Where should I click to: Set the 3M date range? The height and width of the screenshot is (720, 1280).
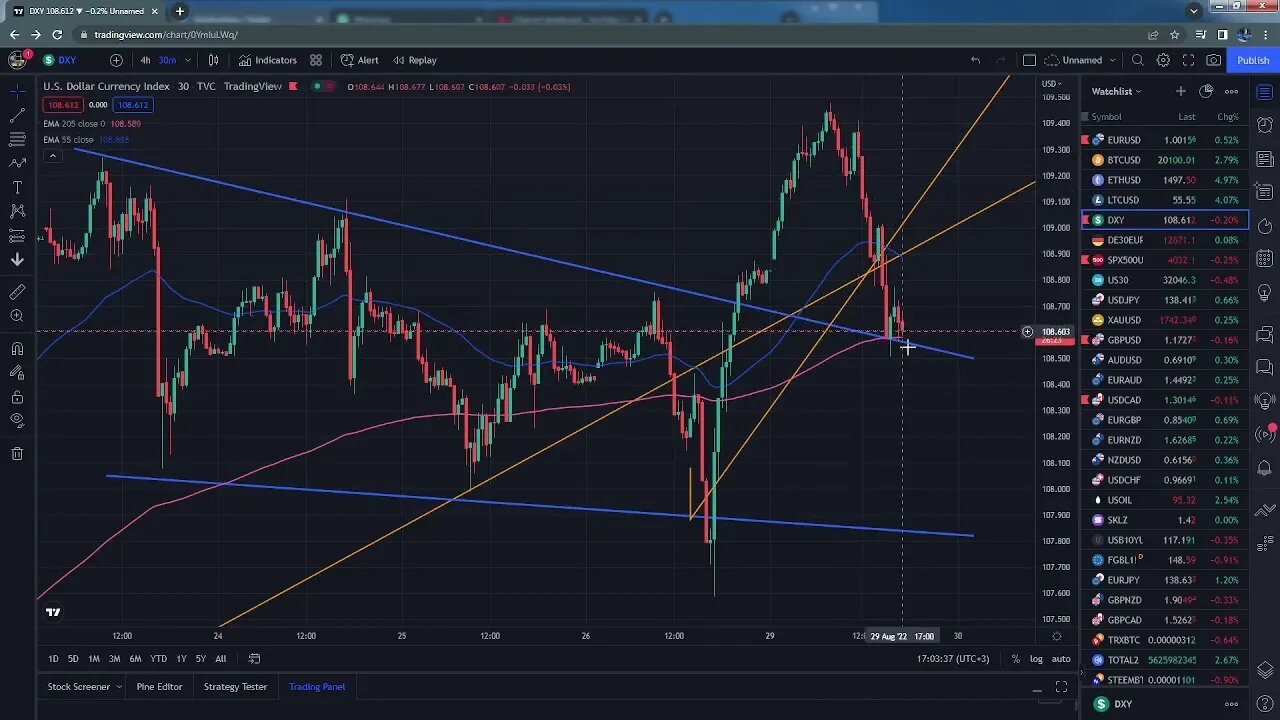pyautogui.click(x=114, y=658)
